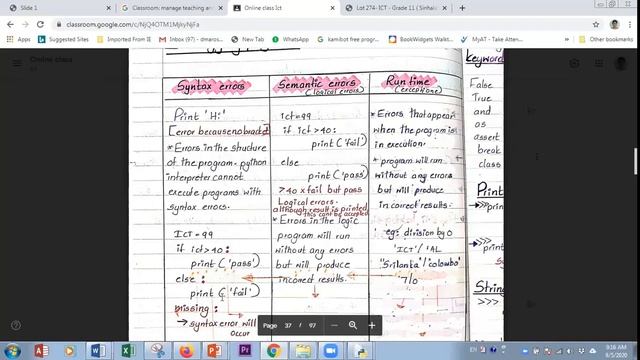Open the Apps bookmarks shortcut
The height and width of the screenshot is (360, 640).
(x=18, y=39)
